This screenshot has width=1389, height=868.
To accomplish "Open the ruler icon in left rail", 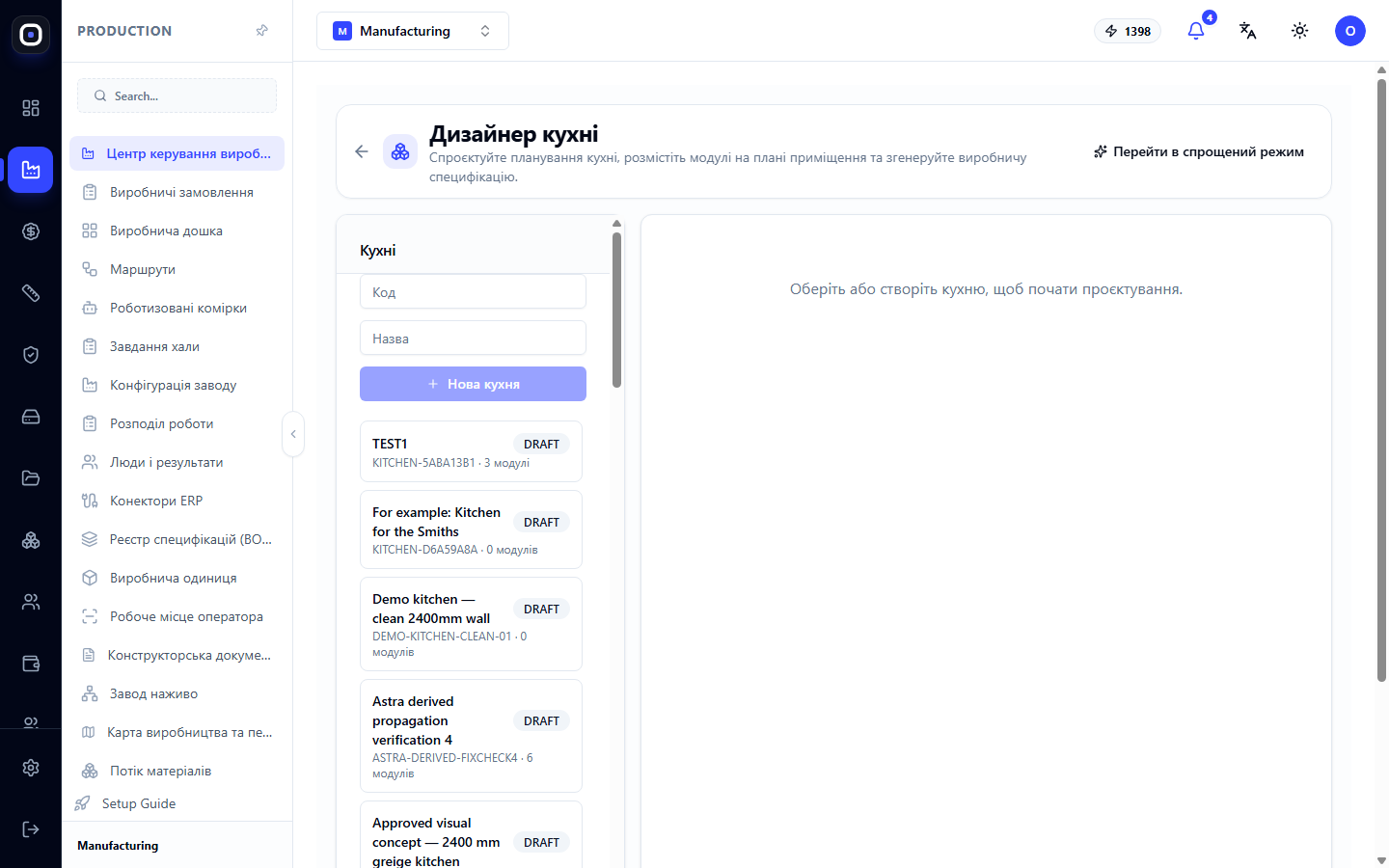I will (31, 293).
